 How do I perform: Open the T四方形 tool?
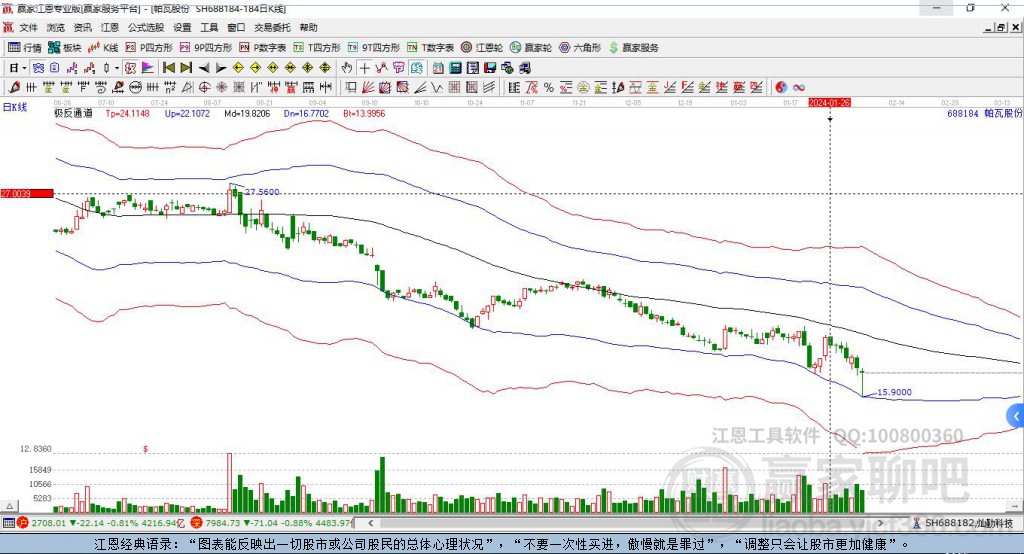(x=317, y=48)
